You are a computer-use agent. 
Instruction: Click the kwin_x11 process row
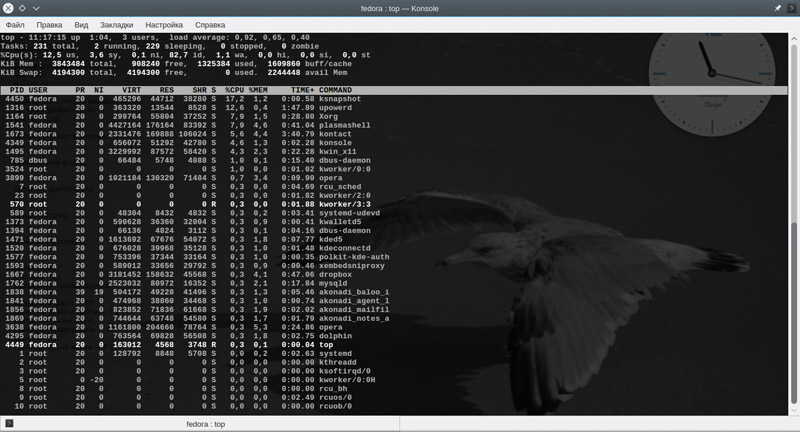point(181,151)
